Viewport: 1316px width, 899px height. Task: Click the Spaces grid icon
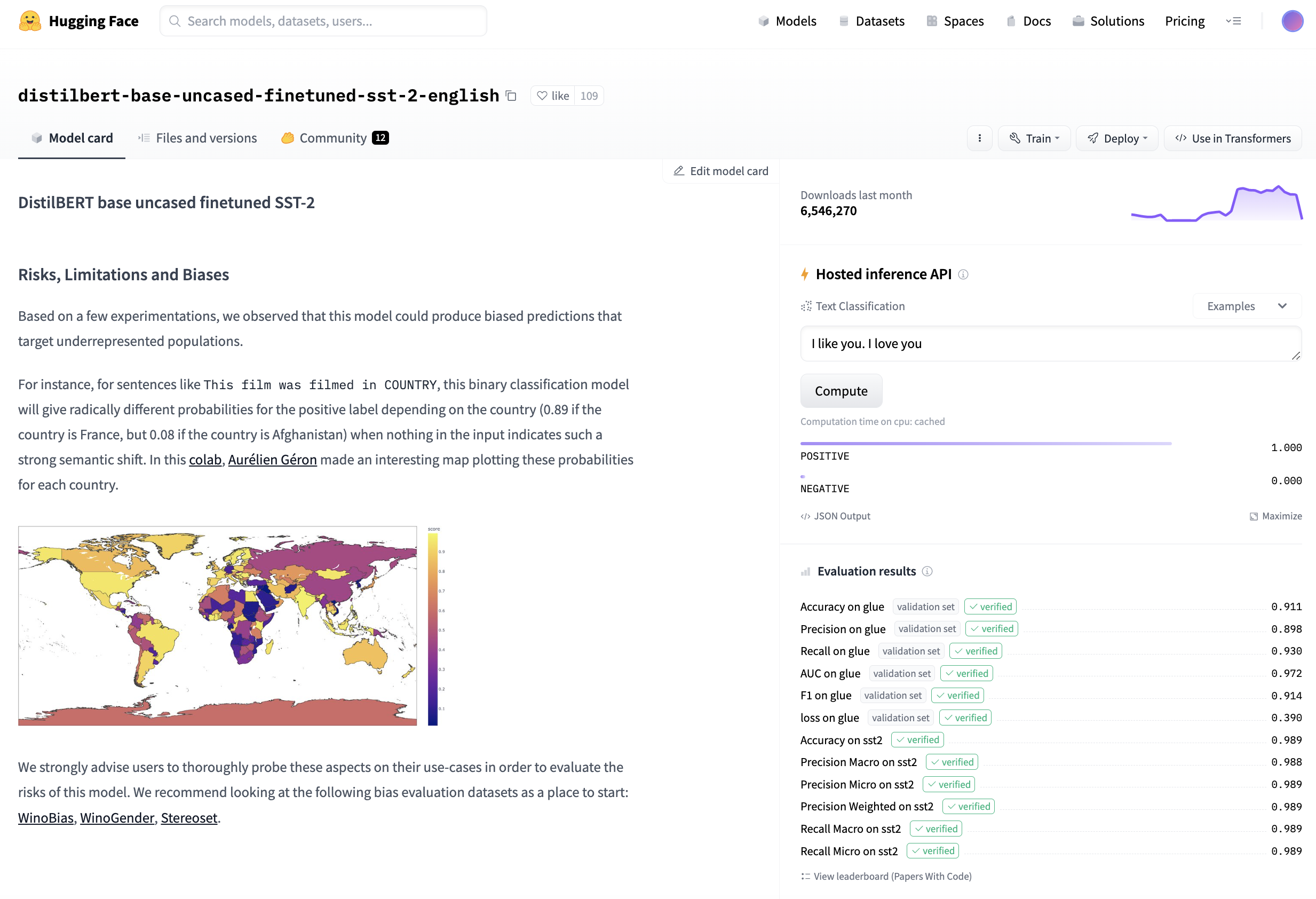click(932, 21)
